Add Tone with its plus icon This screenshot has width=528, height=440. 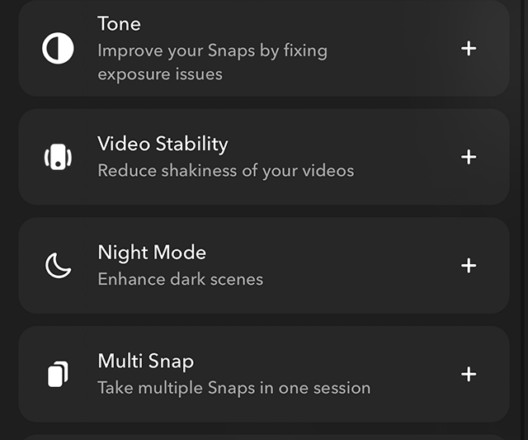tap(468, 48)
